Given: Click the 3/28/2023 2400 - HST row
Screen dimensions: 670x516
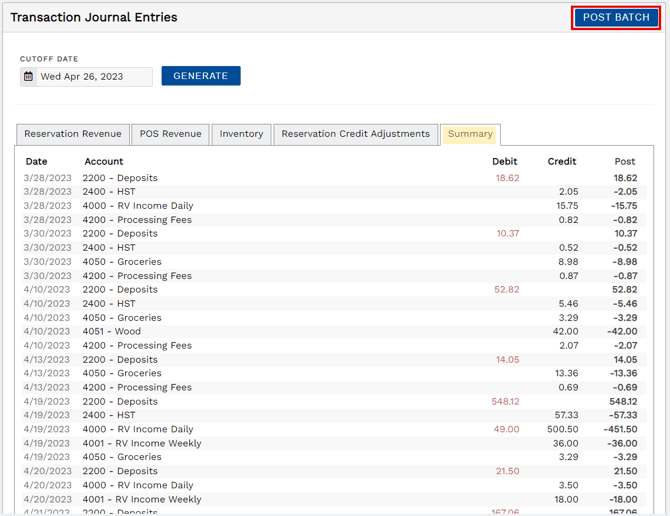Looking at the screenshot, I should coord(334,192).
